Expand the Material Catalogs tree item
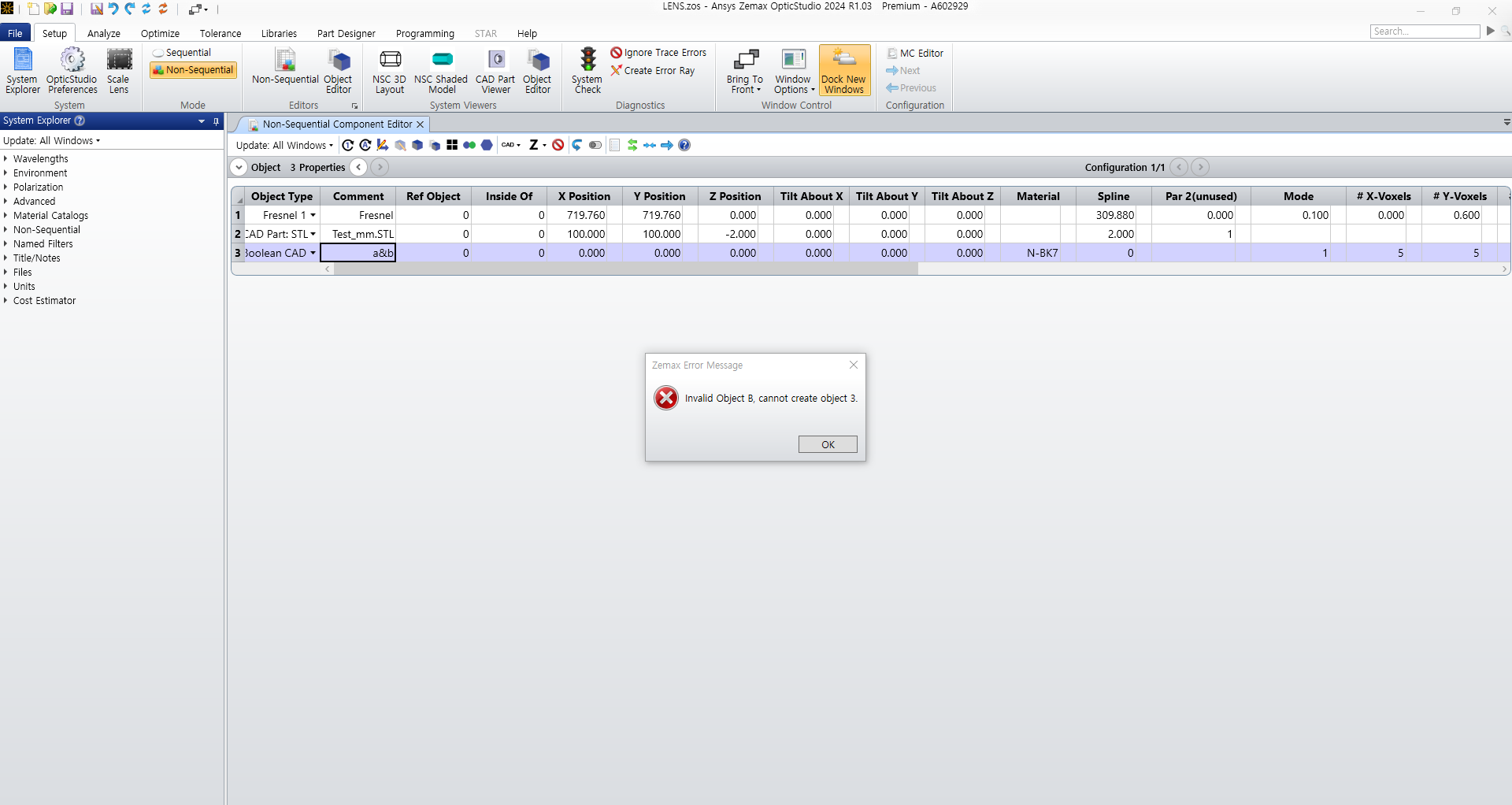 point(5,215)
